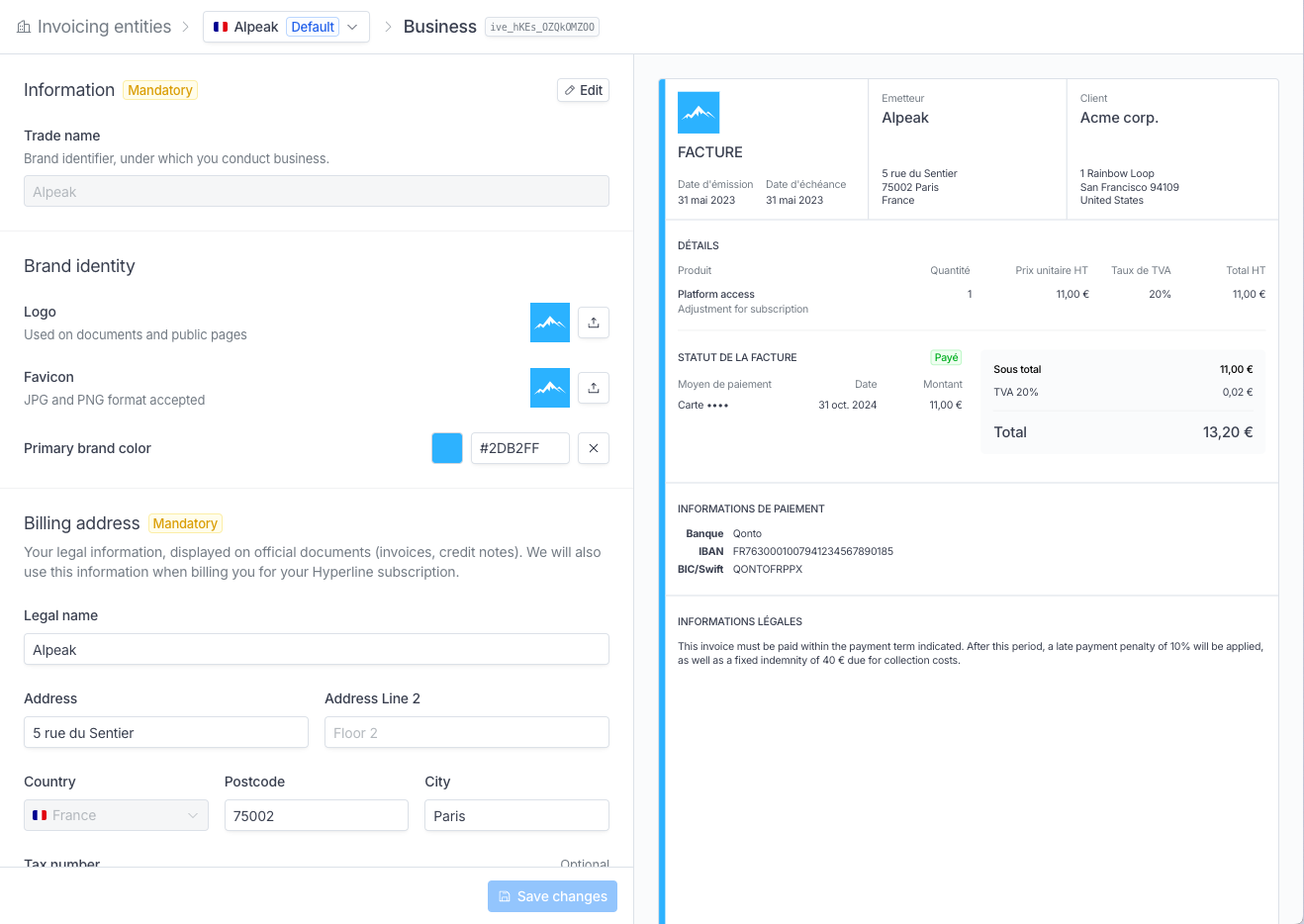Upload a new favicon image
Viewport: 1304px width, 924px height.
pyautogui.click(x=594, y=388)
